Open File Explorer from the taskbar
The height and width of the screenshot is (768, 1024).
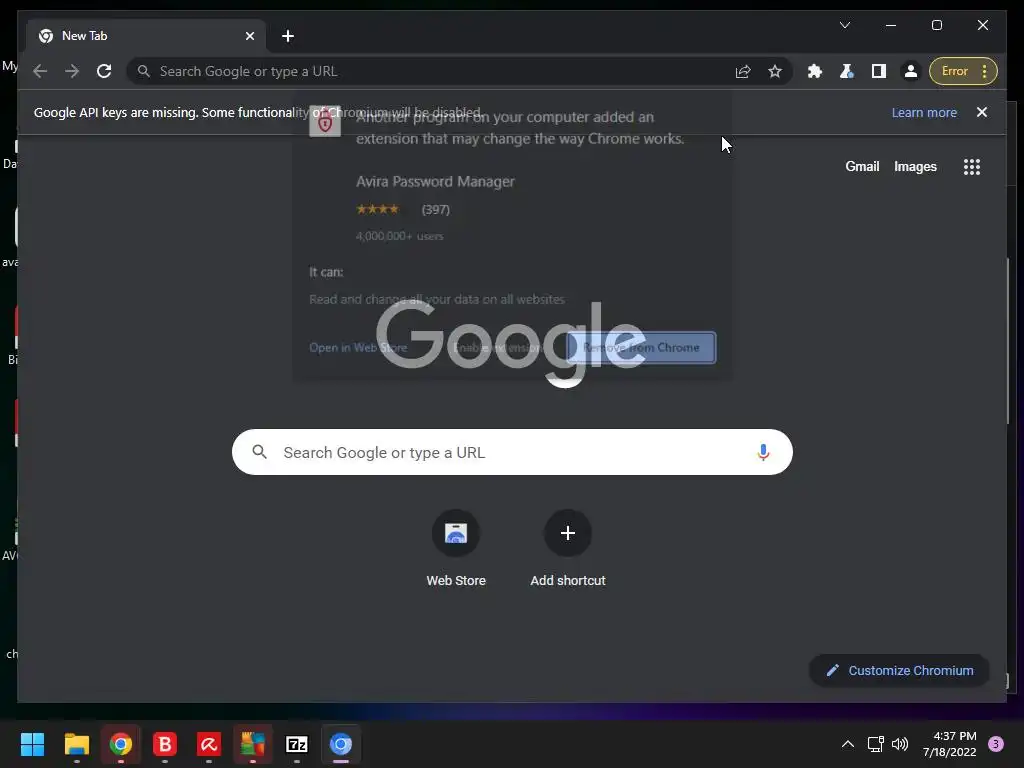tap(76, 744)
